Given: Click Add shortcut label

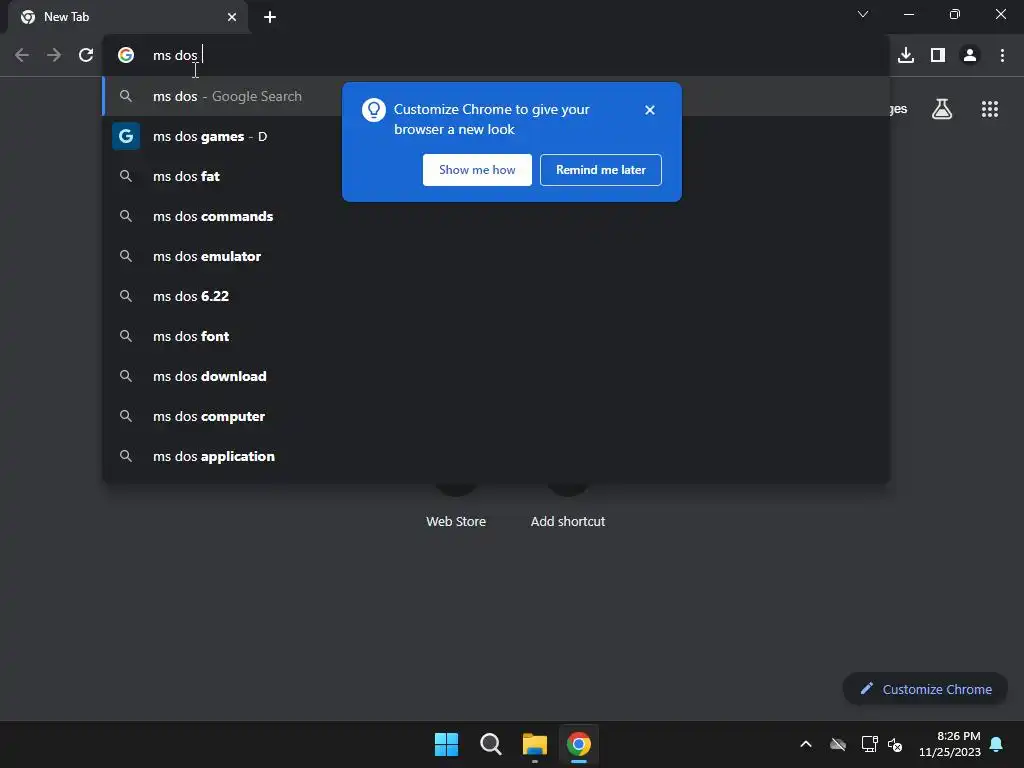Looking at the screenshot, I should click(x=568, y=521).
